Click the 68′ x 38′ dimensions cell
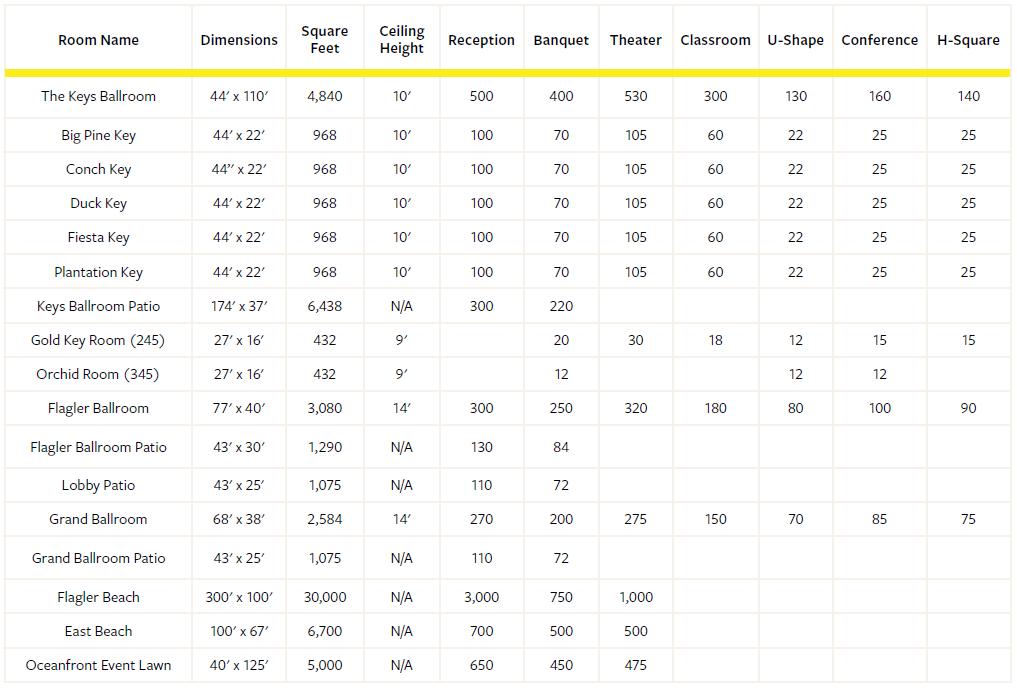1017x689 pixels. tap(239, 519)
